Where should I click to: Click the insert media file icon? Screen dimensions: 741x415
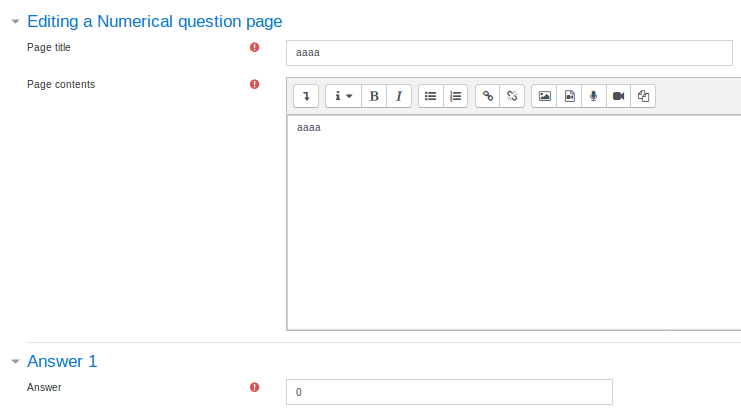point(569,96)
